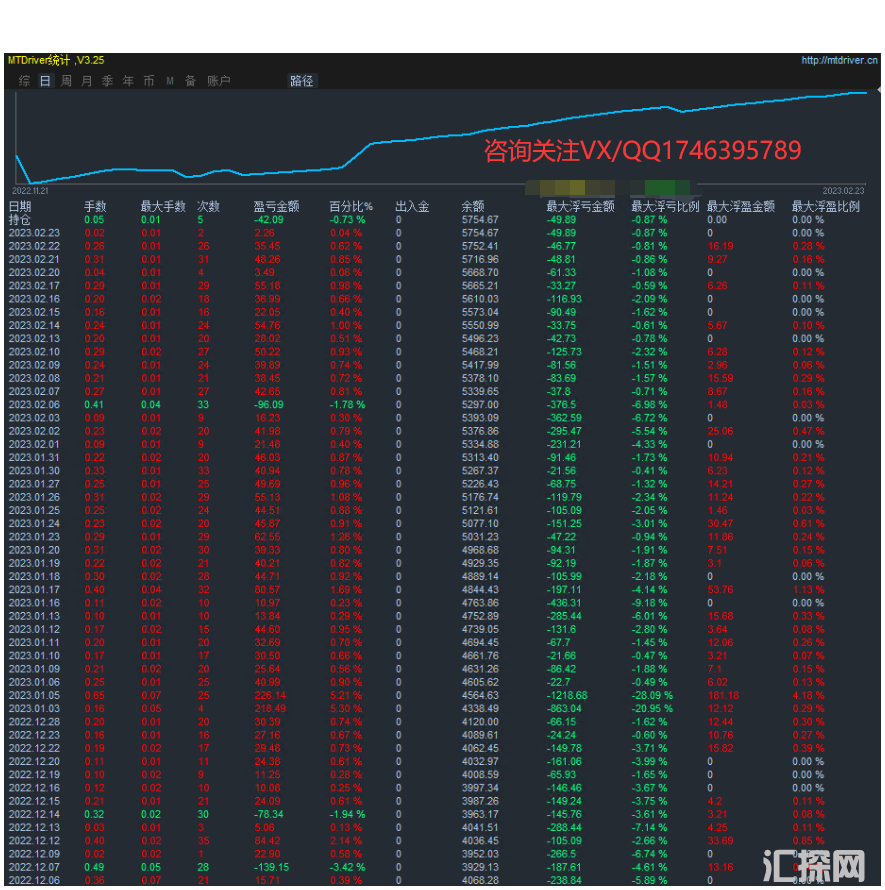Click the 5313.40 balance value
The image size is (885, 890).
pos(480,457)
